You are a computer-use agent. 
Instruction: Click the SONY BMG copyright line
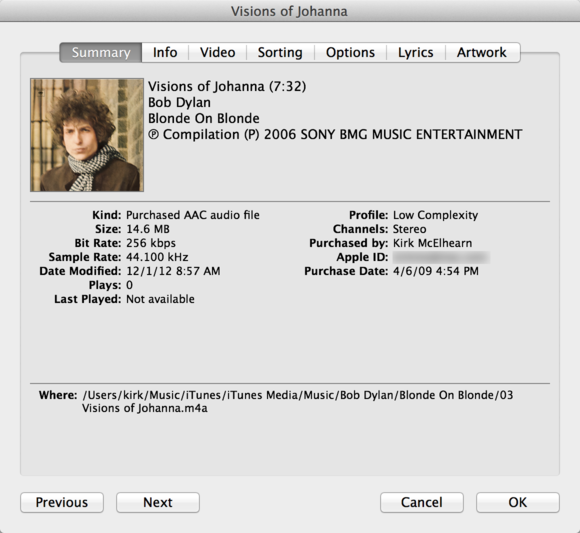(335, 134)
